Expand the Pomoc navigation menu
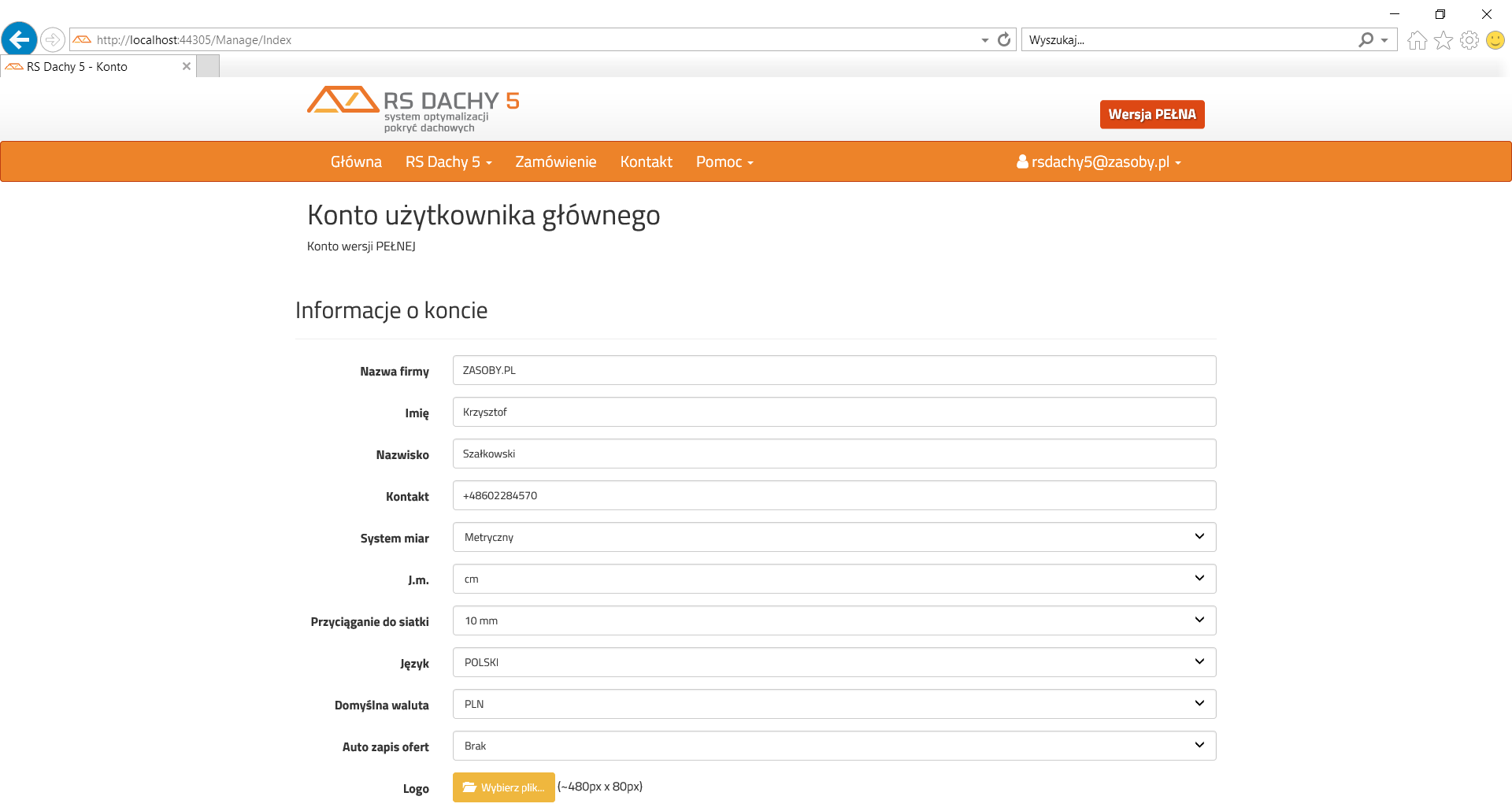This screenshot has width=1512, height=811. click(x=724, y=162)
